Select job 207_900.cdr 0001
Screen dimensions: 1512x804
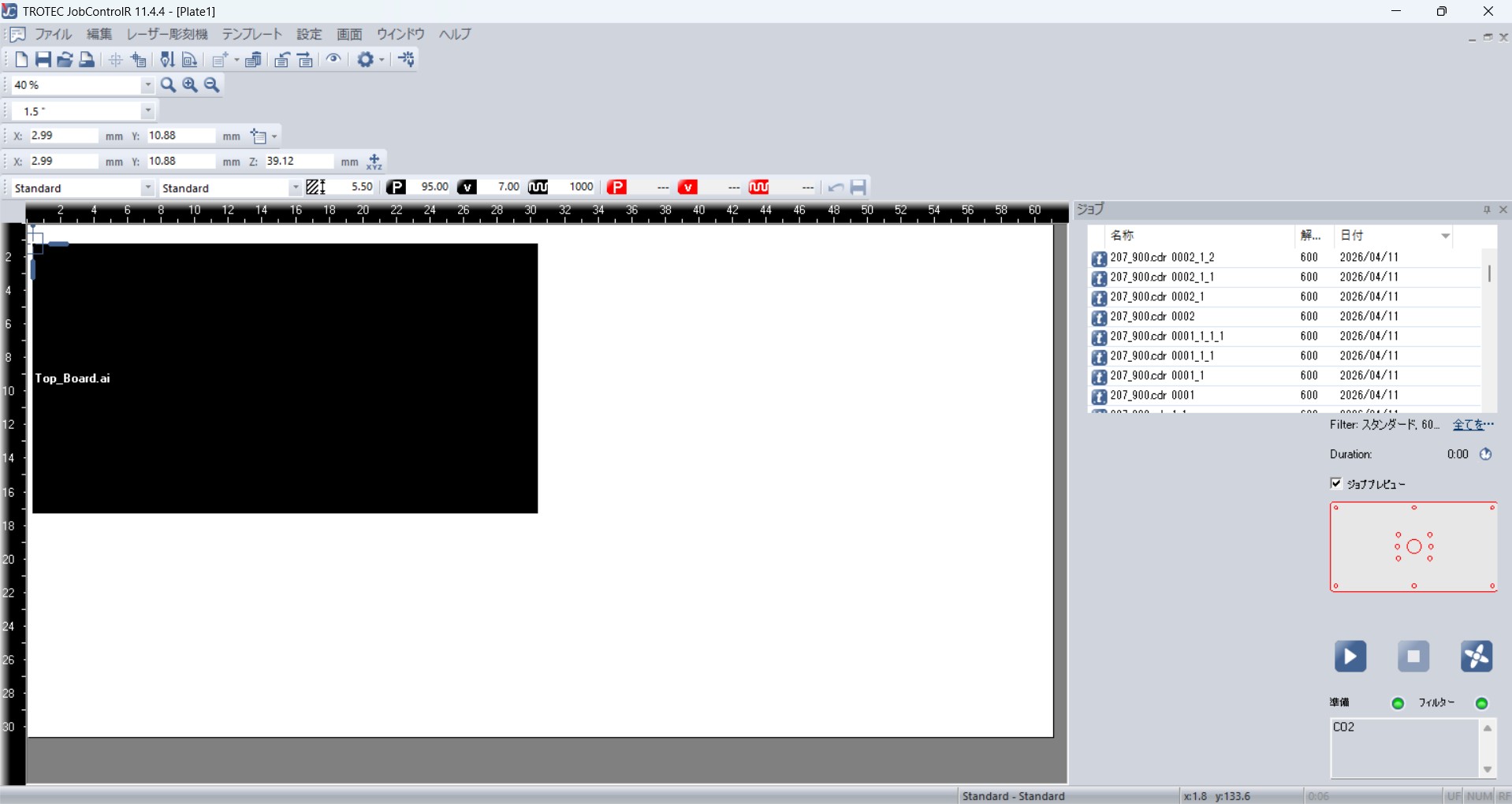click(x=1284, y=396)
